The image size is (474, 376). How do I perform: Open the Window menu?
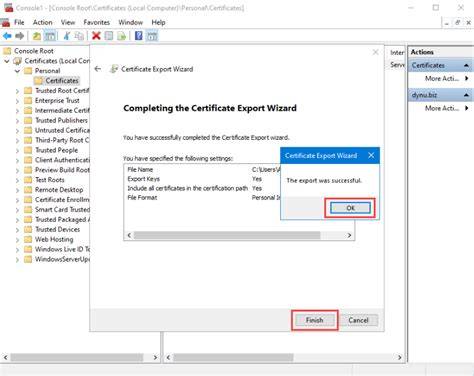click(x=130, y=22)
